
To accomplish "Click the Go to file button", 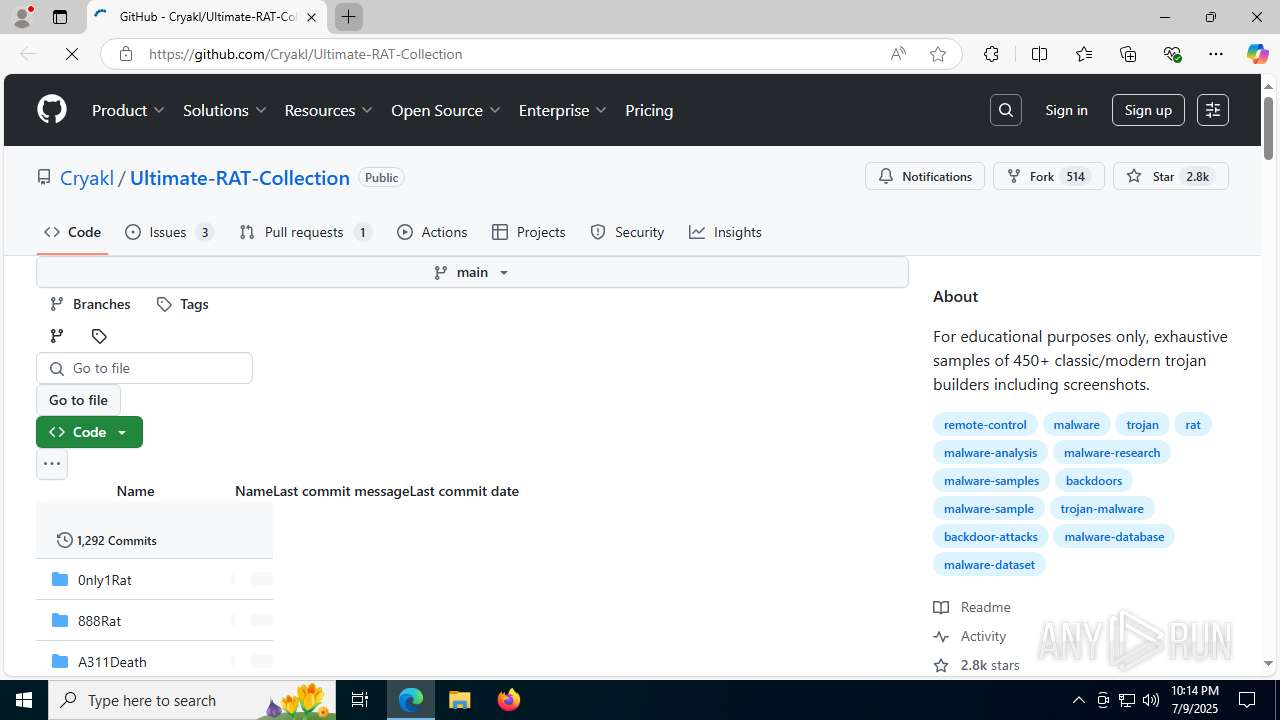I will tap(78, 400).
